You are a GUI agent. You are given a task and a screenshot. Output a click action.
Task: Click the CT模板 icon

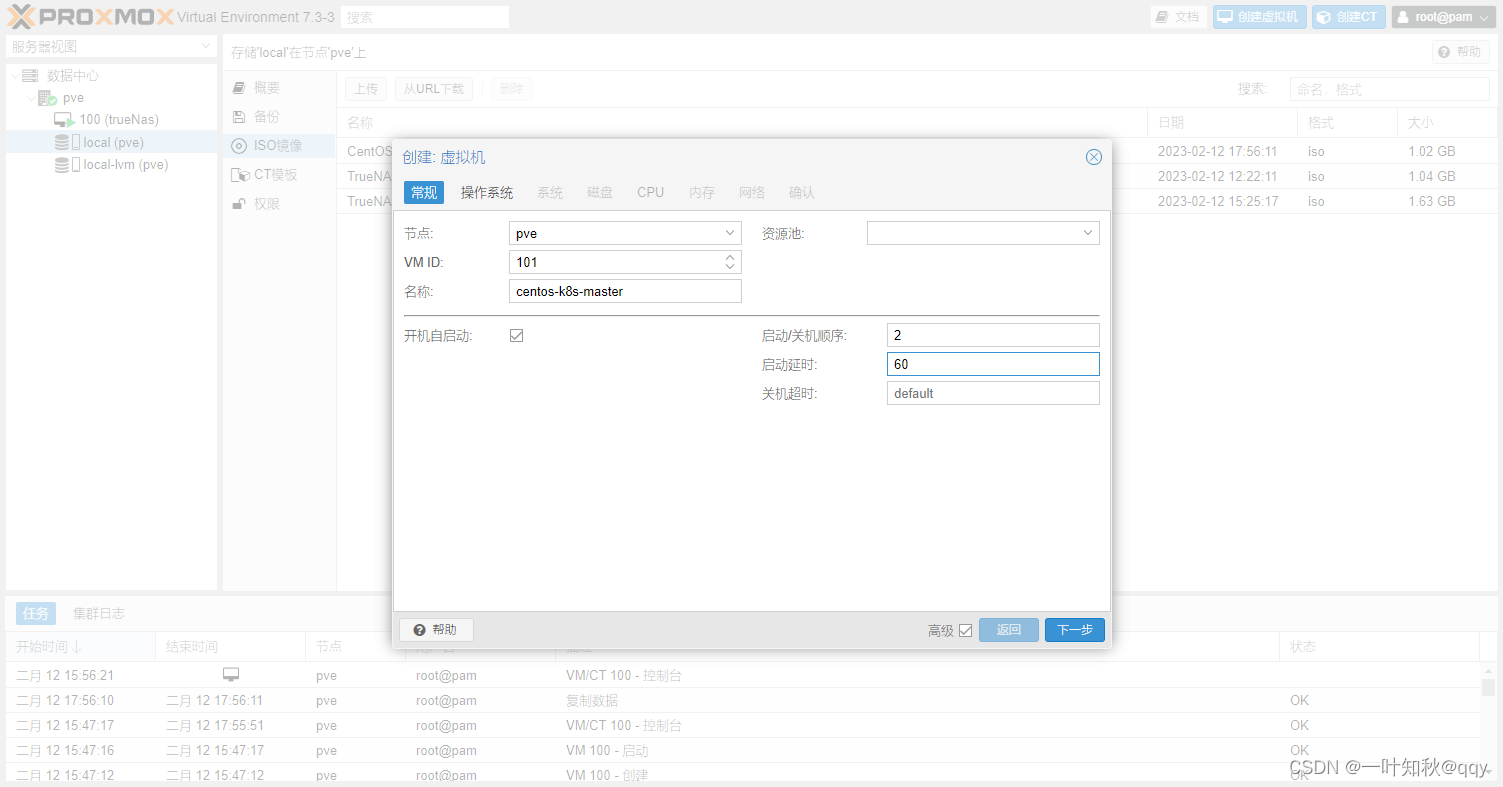pyautogui.click(x=240, y=175)
